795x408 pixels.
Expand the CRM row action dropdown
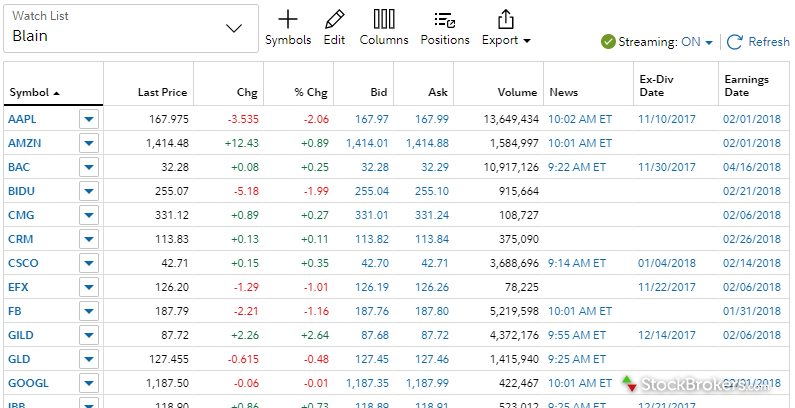[89, 239]
